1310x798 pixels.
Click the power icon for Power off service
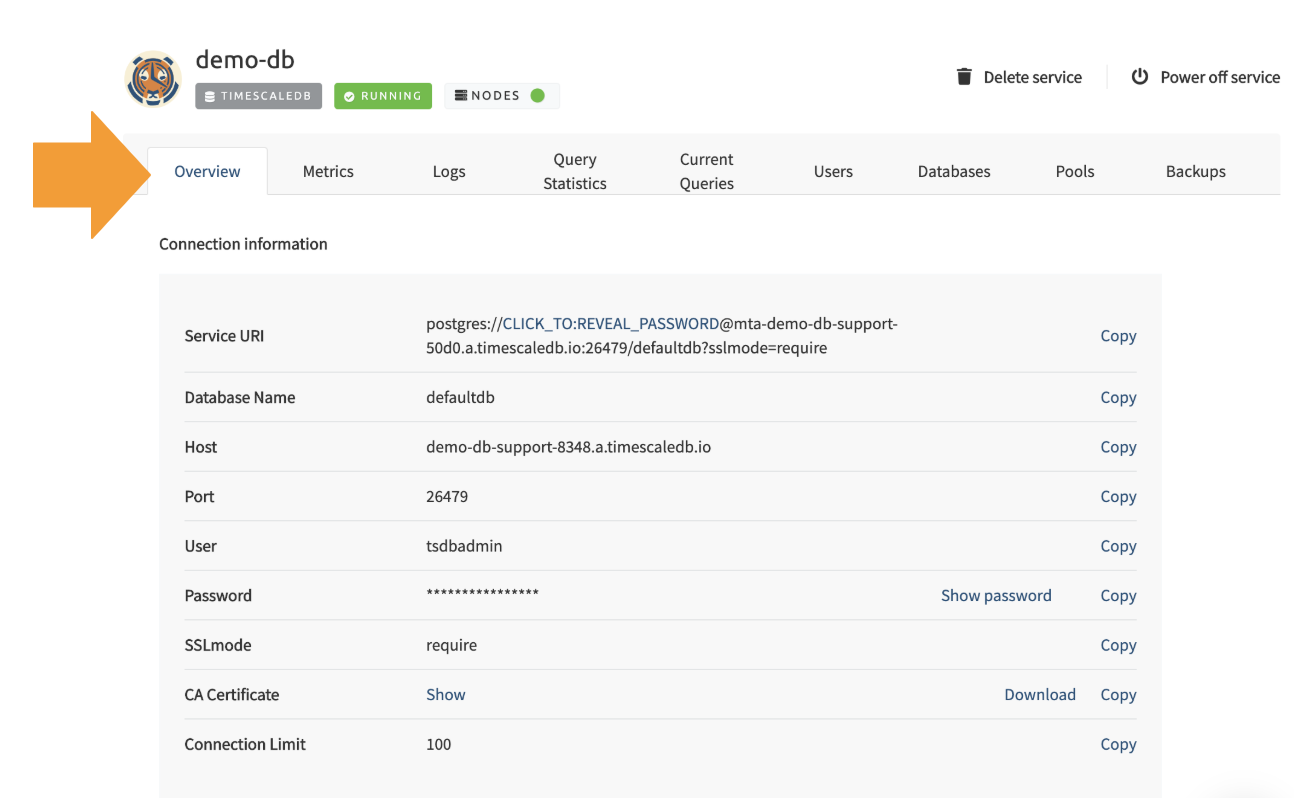click(1139, 77)
